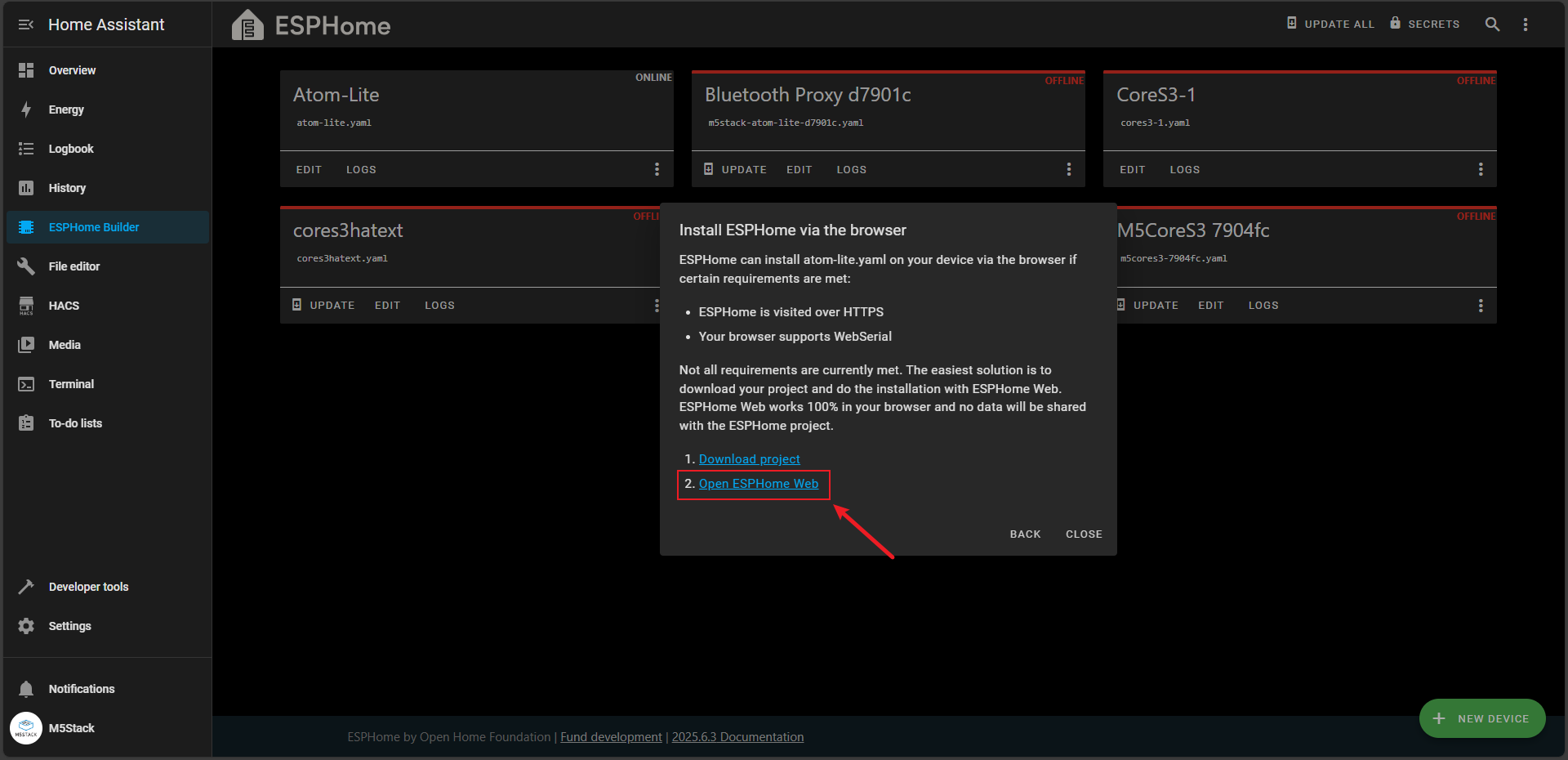Click the Home Assistant title text
The height and width of the screenshot is (760, 1568).
[x=106, y=25]
